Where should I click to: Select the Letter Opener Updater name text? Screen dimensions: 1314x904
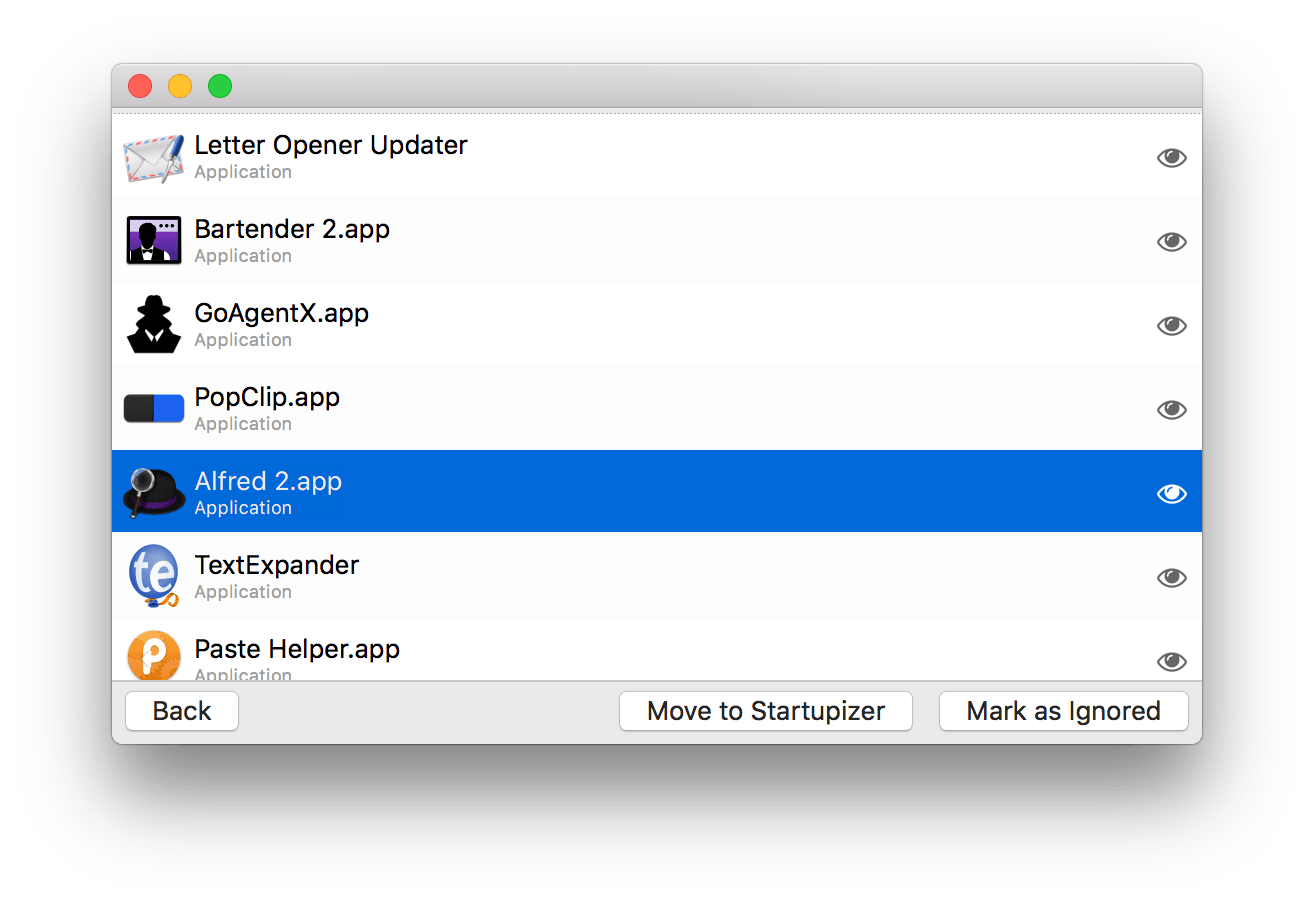[x=331, y=145]
